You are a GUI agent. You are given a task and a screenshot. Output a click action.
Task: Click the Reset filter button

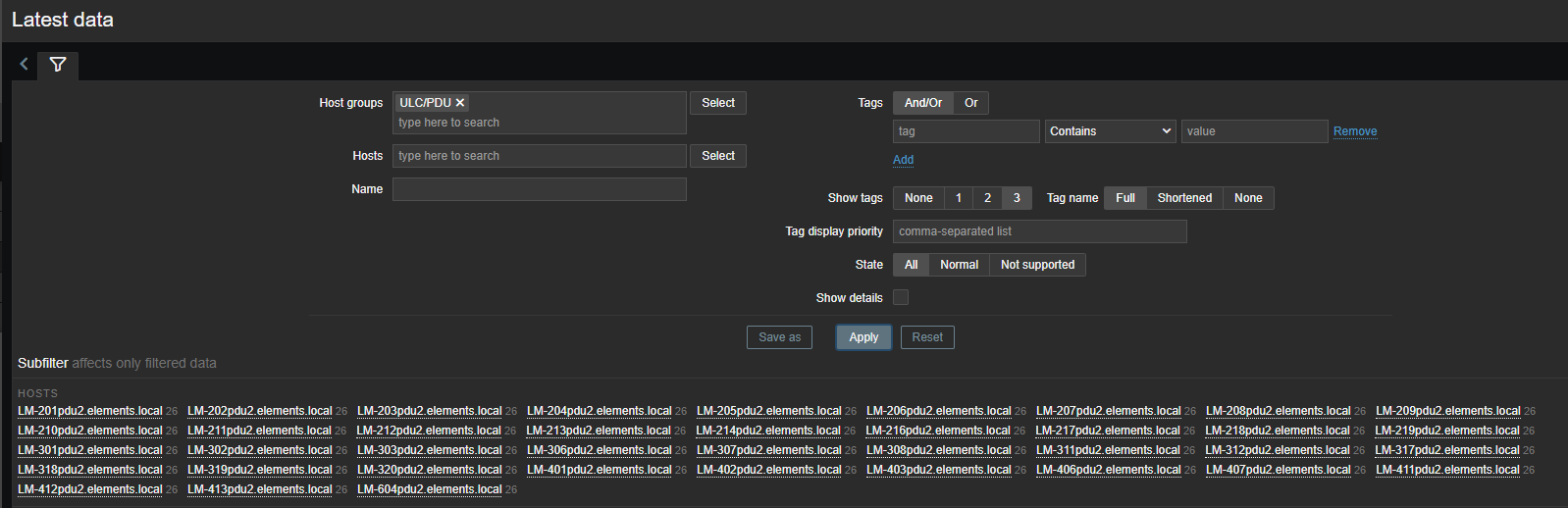point(926,337)
